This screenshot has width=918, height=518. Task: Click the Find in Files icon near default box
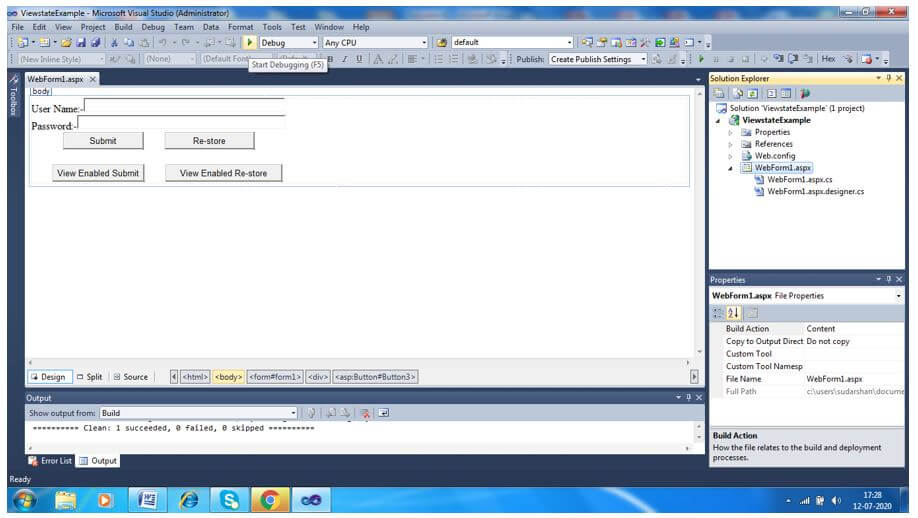pyautogui.click(x=442, y=42)
